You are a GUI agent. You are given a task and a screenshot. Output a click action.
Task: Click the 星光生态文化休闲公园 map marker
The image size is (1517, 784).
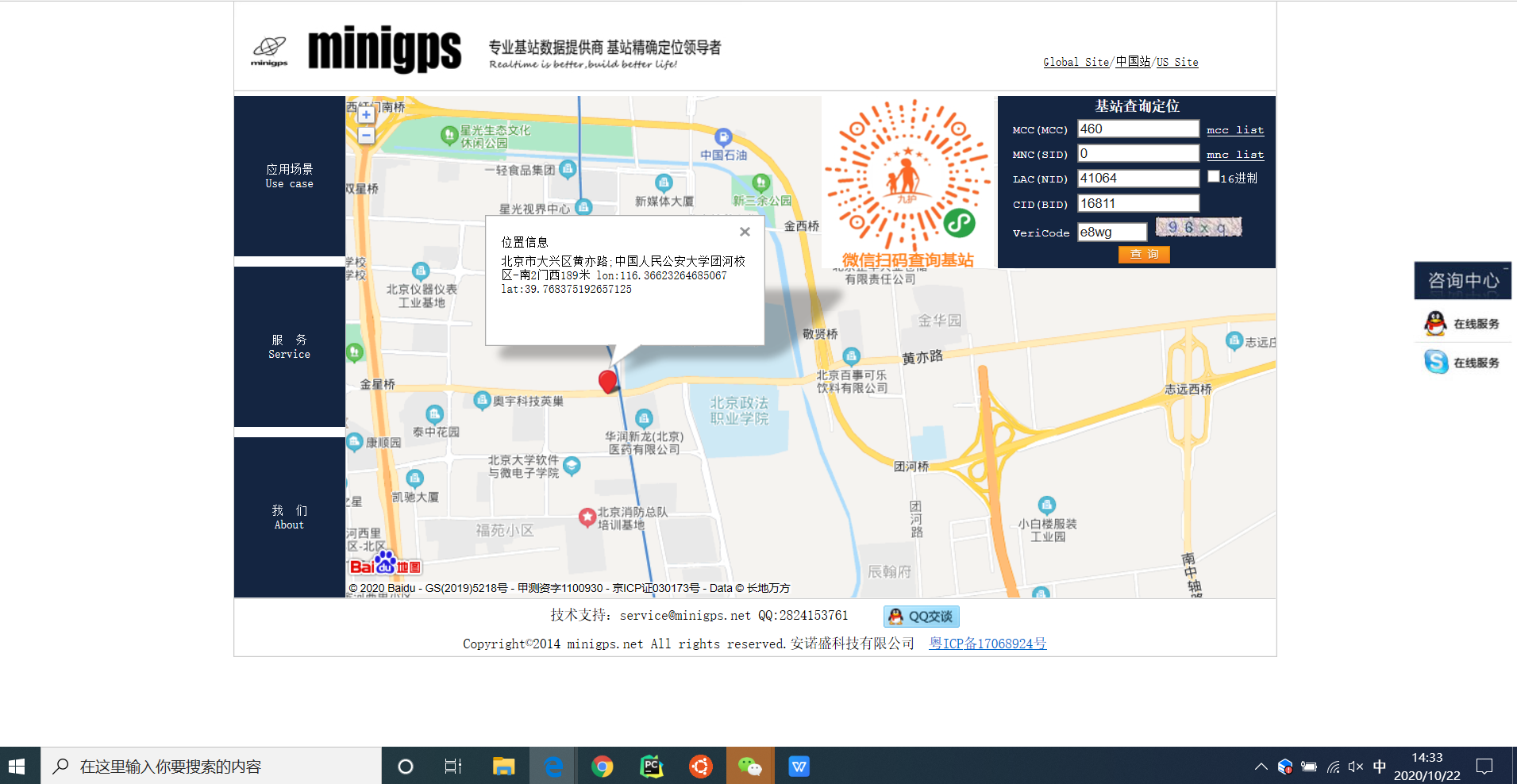coord(449,136)
